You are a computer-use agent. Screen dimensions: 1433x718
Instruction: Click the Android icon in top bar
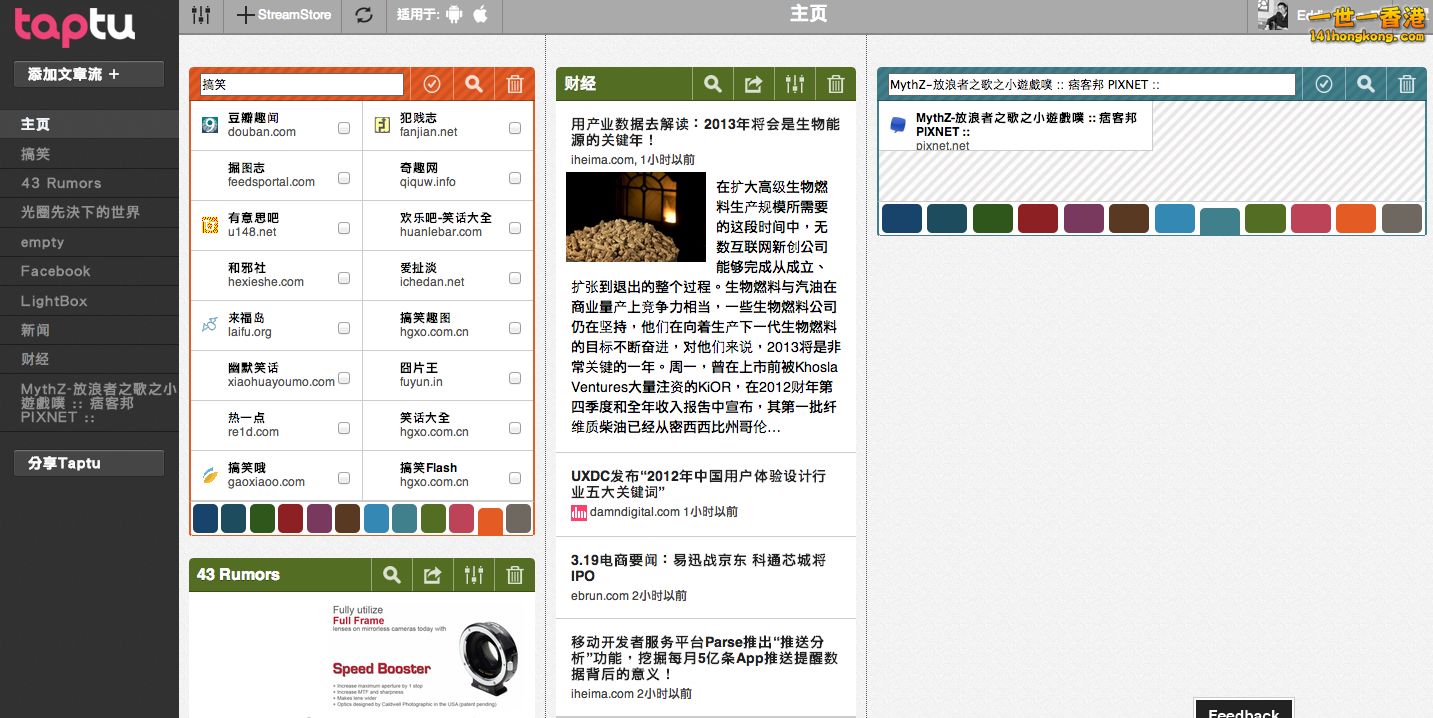point(455,15)
